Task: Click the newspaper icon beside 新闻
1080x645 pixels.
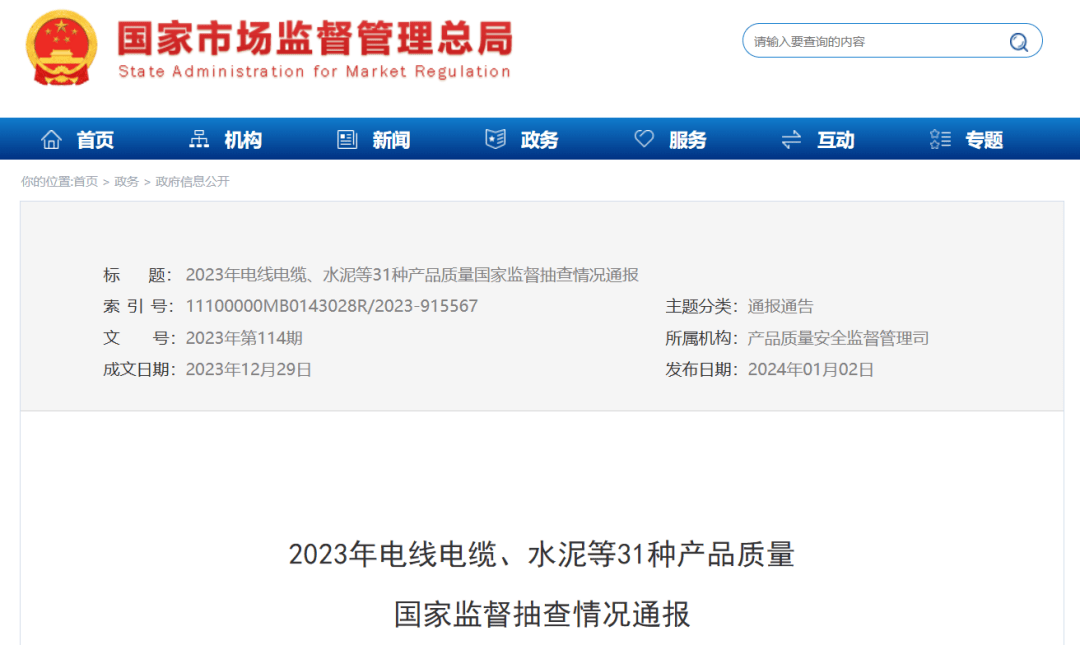Action: tap(346, 139)
